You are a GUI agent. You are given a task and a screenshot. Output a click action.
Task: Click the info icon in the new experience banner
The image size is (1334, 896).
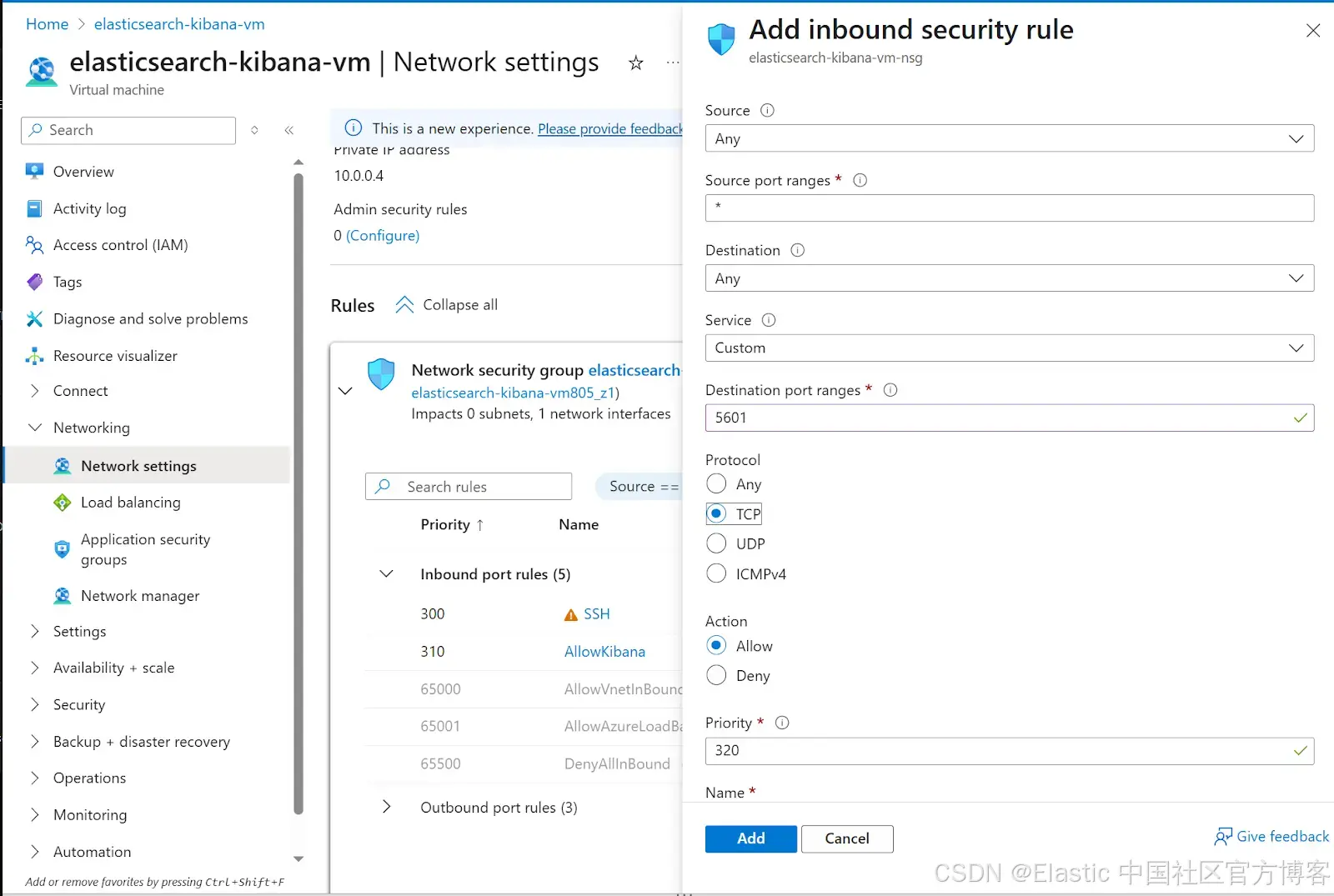point(354,128)
